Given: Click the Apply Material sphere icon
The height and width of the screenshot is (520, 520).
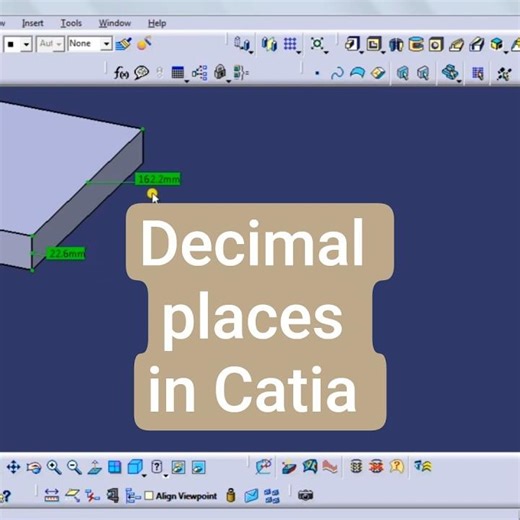Looking at the screenshot, I should [144, 43].
